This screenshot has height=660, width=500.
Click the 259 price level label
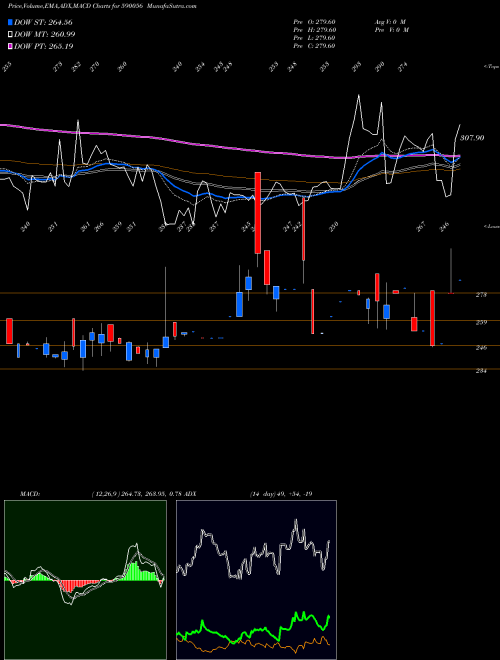481,322
